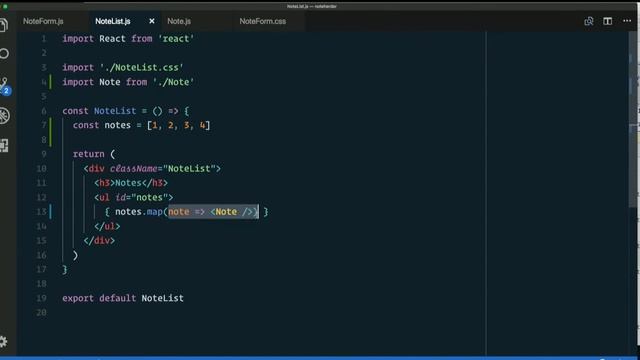
Task: Open the NoteForm.css tab
Action: (262, 21)
